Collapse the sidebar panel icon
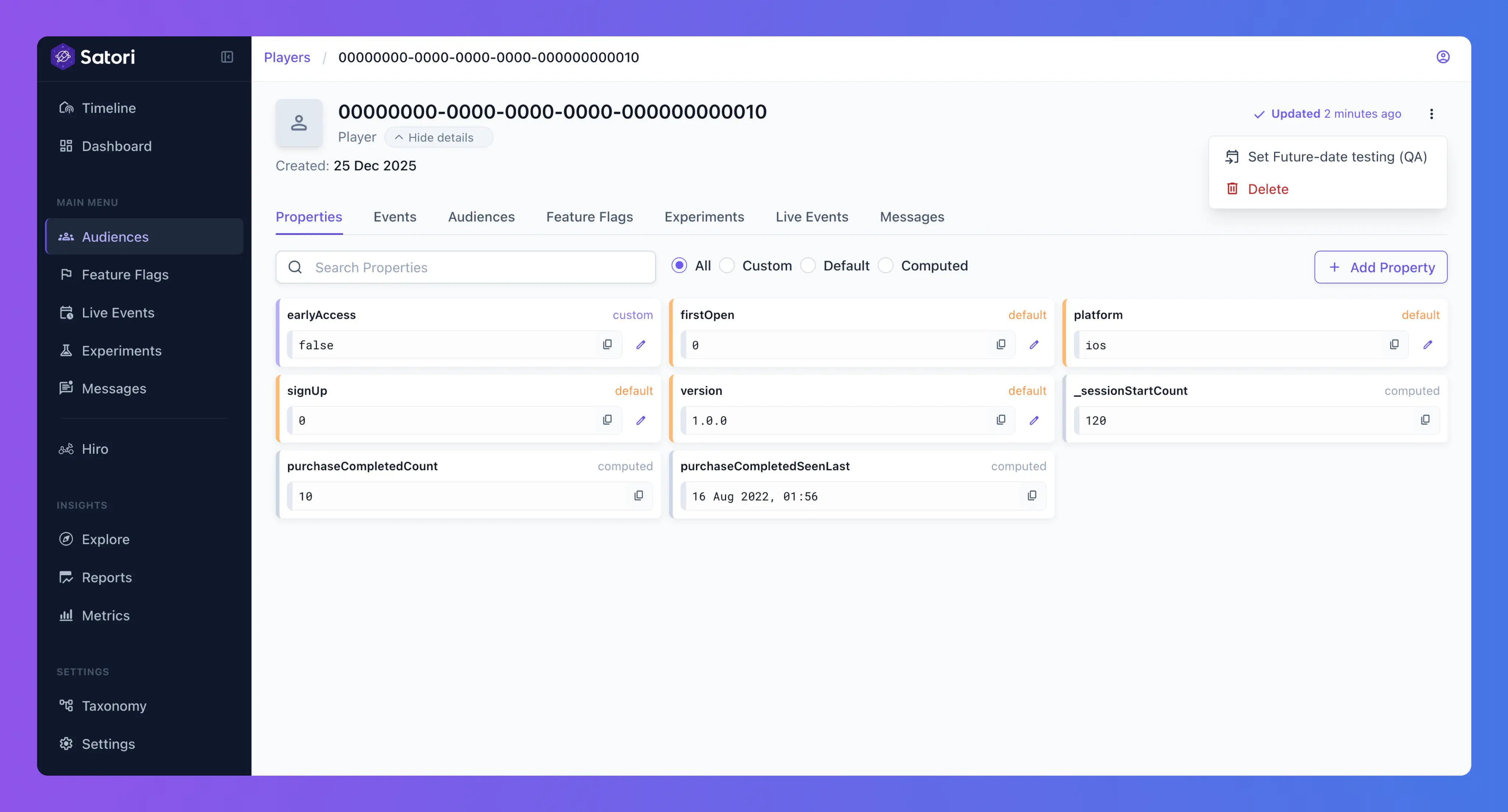 click(227, 57)
